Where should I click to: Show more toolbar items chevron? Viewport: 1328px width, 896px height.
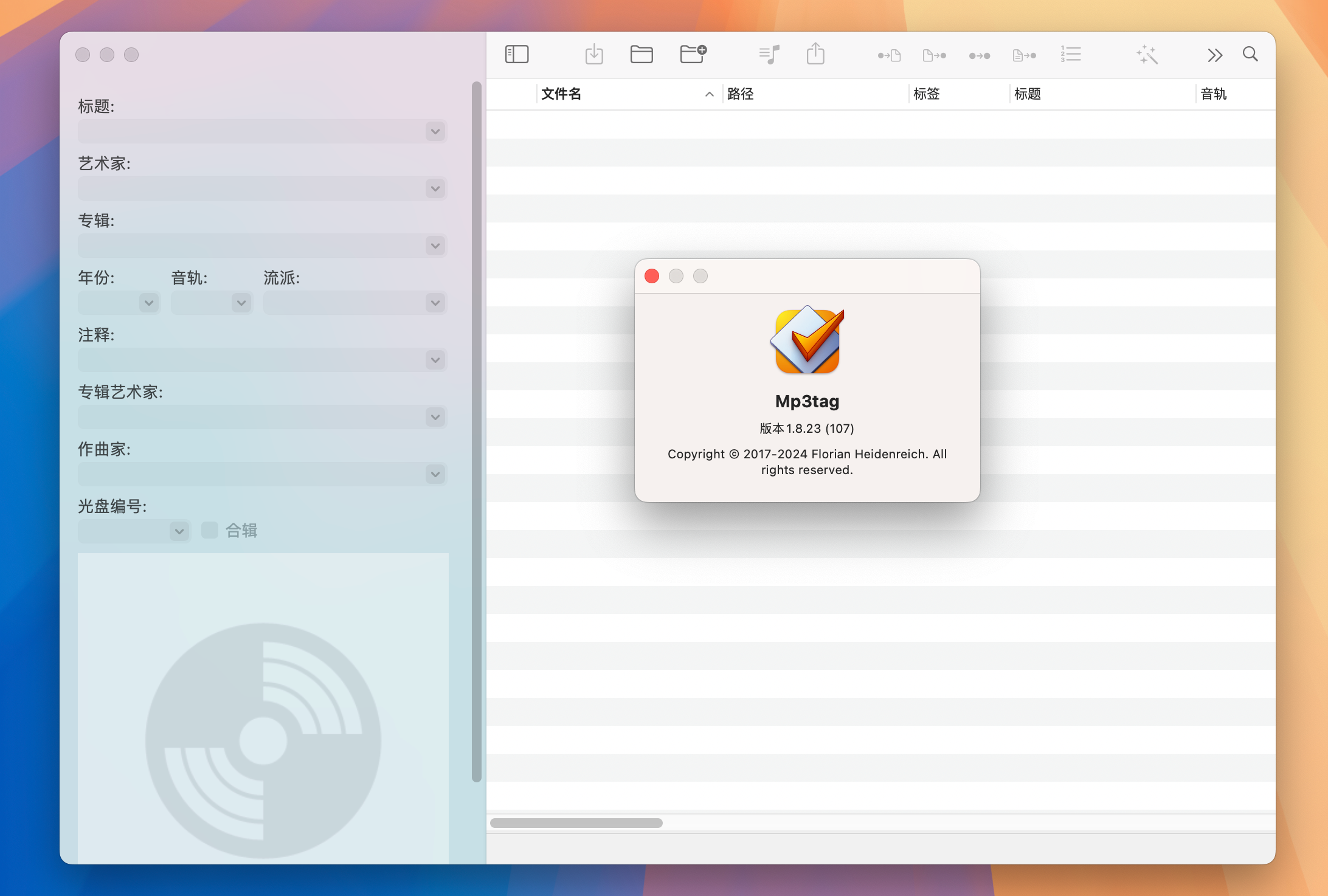1215,55
